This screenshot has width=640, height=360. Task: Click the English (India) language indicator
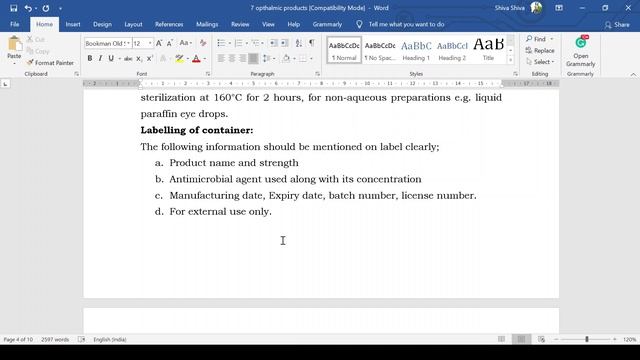tap(110, 339)
